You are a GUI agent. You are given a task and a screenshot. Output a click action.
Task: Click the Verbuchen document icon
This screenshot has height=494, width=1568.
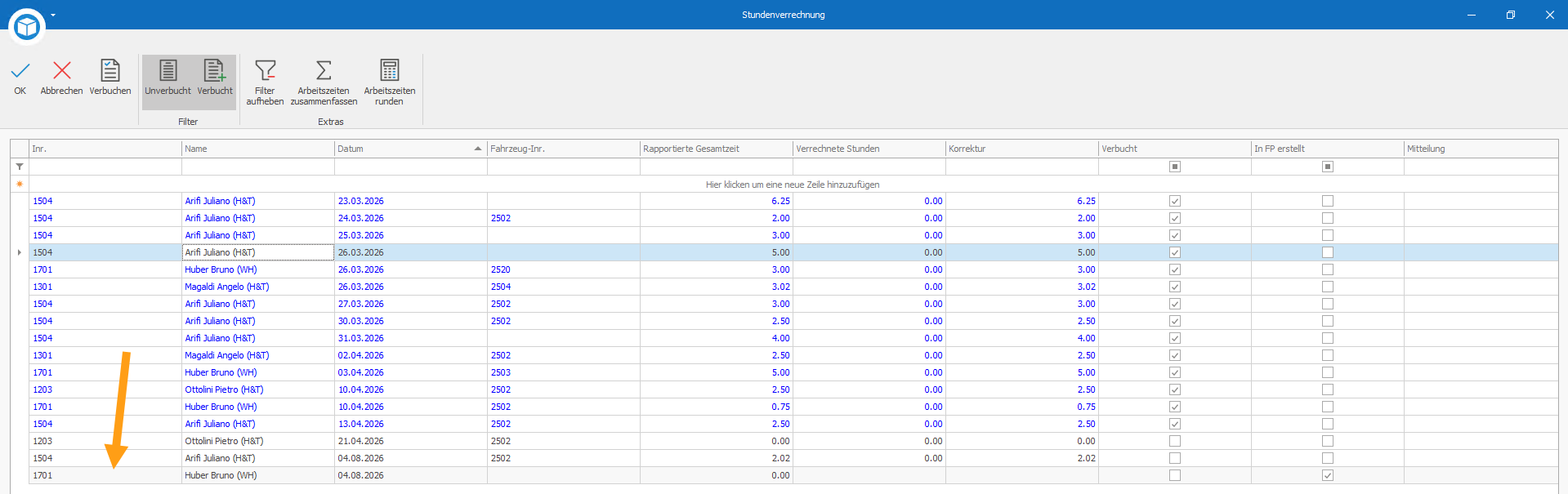point(110,71)
